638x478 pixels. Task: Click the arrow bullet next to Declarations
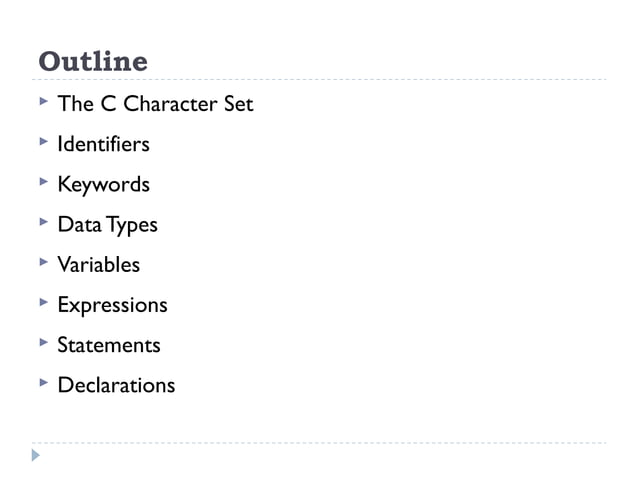click(x=44, y=383)
